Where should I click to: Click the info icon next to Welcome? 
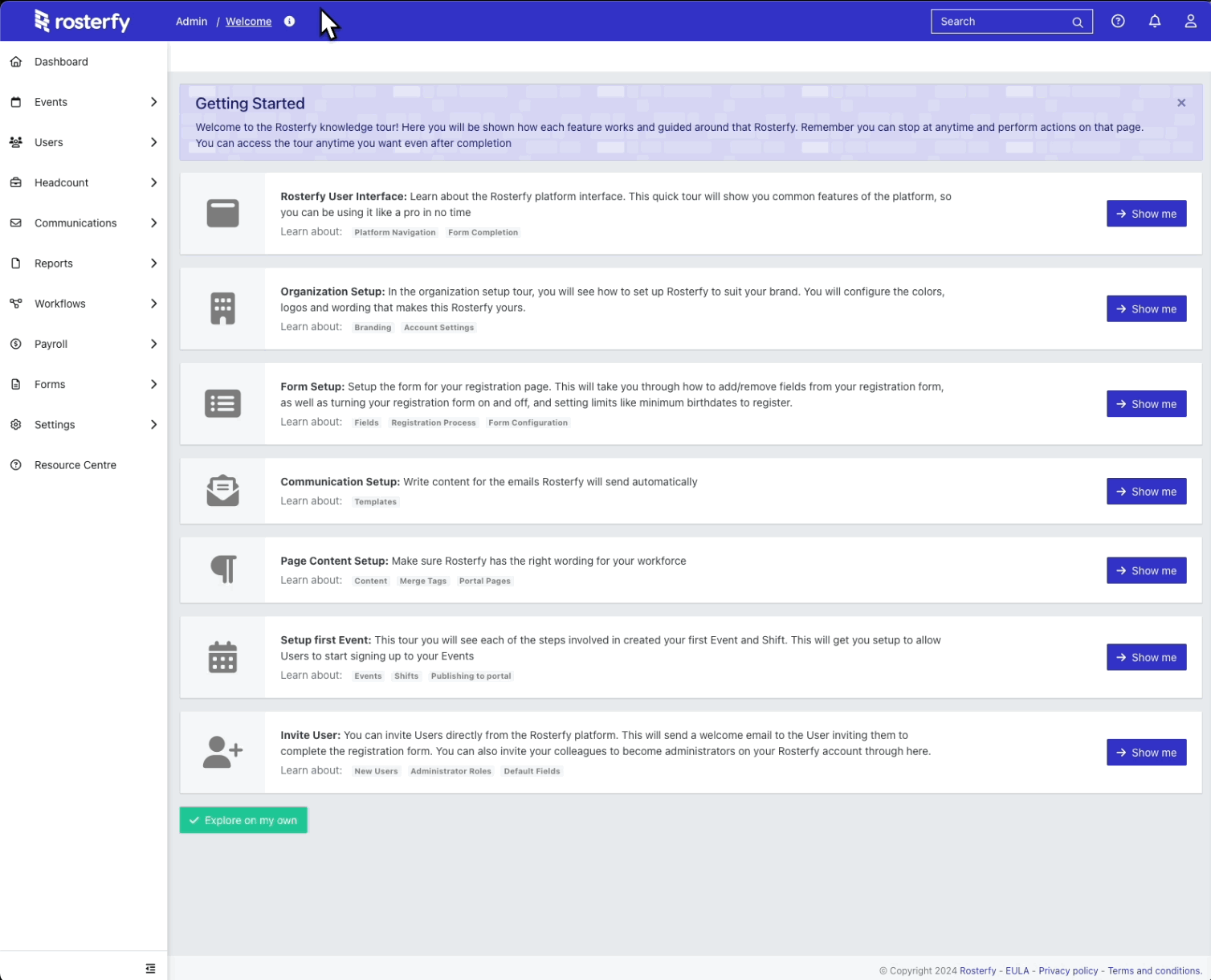point(289,22)
